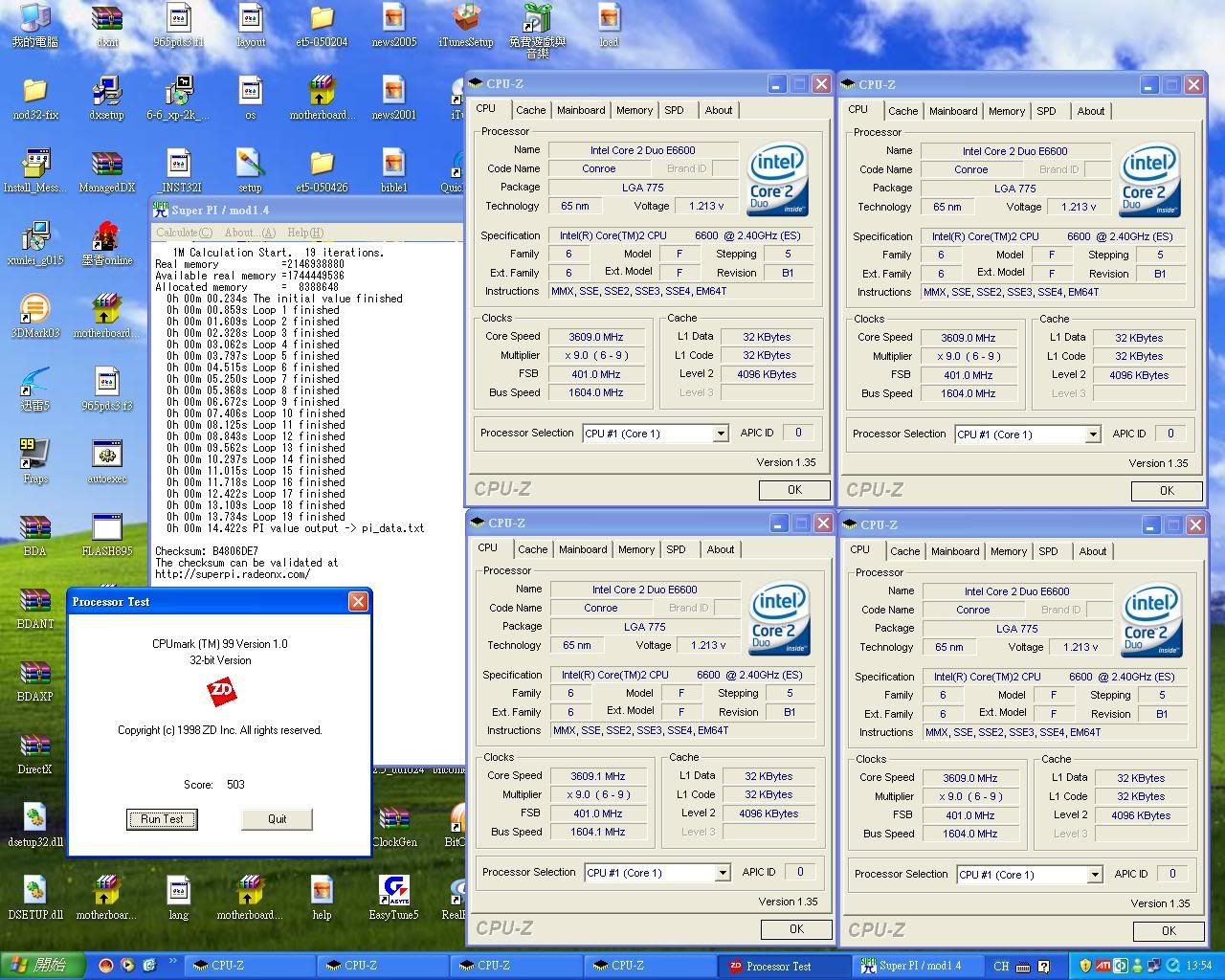Click Run Test in Processor Test dialog
Image resolution: width=1225 pixels, height=980 pixels.
click(163, 819)
